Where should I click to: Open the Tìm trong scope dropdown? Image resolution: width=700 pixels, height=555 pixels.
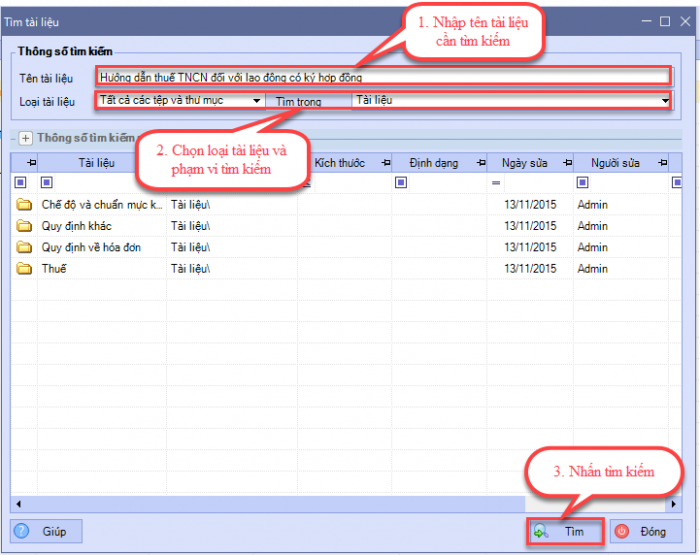664,100
